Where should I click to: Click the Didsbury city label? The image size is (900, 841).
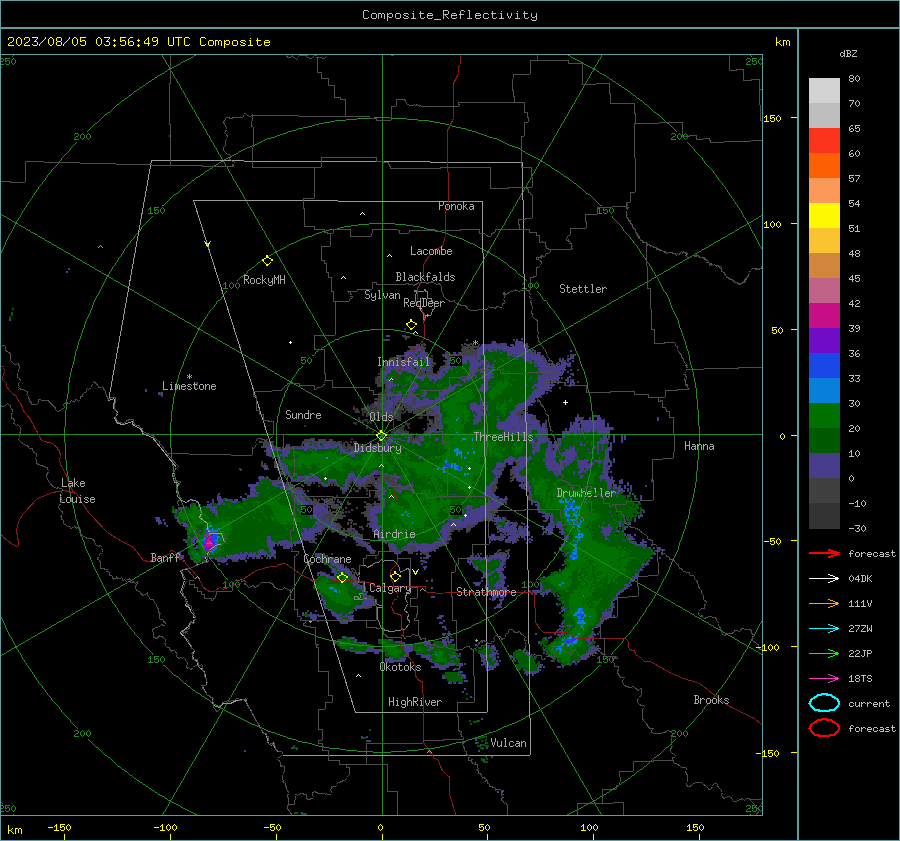coord(377,448)
